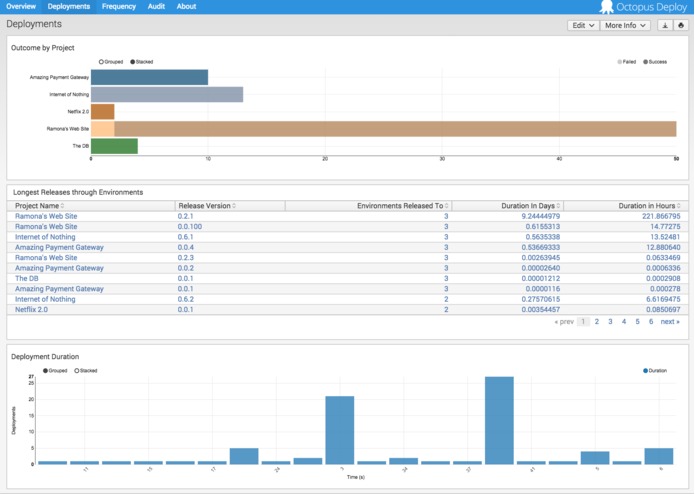Sort by Duration In Days arrows
The image size is (695, 494).
click(x=558, y=206)
